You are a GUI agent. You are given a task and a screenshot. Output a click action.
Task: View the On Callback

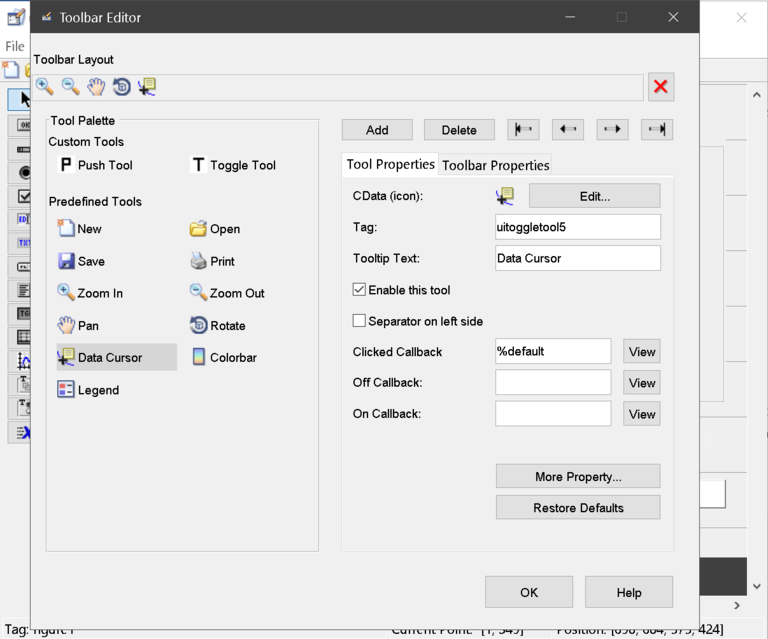(x=642, y=414)
